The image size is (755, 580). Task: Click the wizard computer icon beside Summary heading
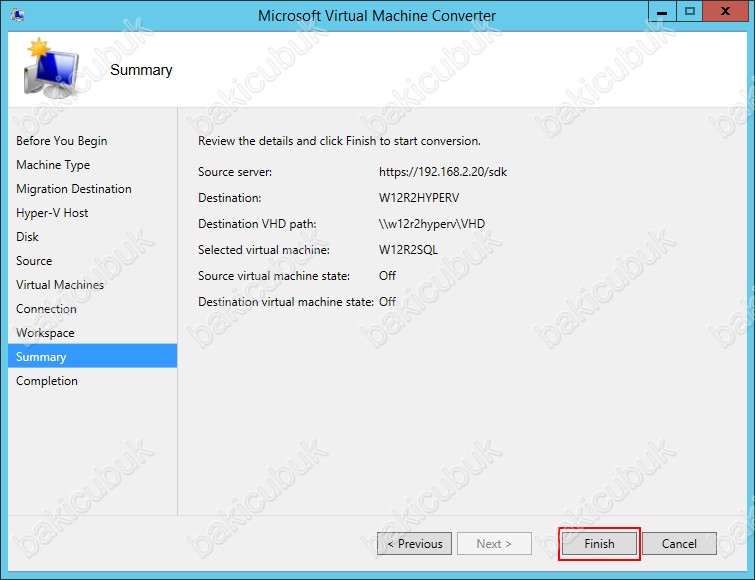click(x=50, y=70)
